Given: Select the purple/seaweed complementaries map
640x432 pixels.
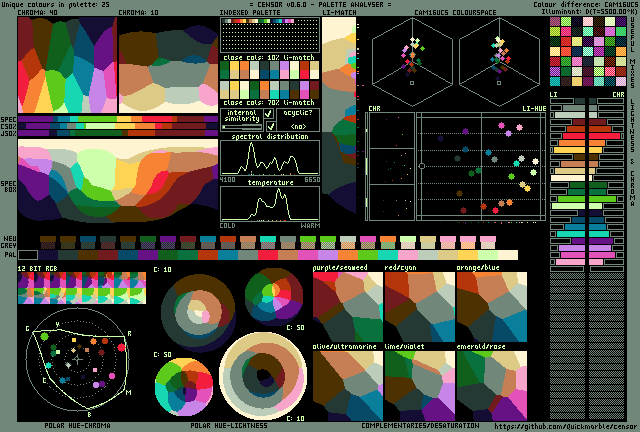Looking at the screenshot, I should pyautogui.click(x=347, y=309).
